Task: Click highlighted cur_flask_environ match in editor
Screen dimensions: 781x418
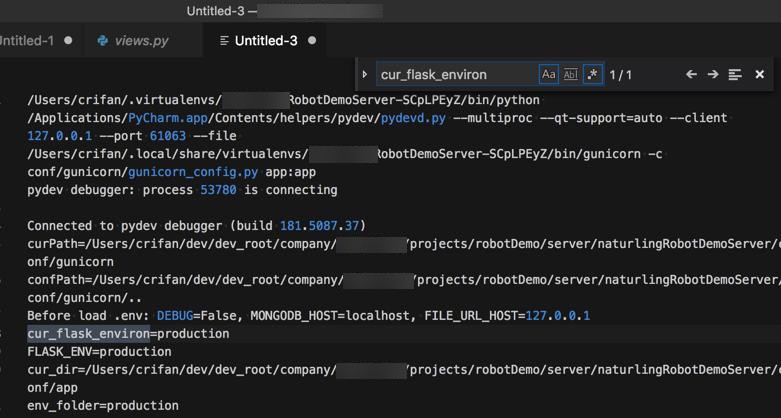Action: coord(88,334)
